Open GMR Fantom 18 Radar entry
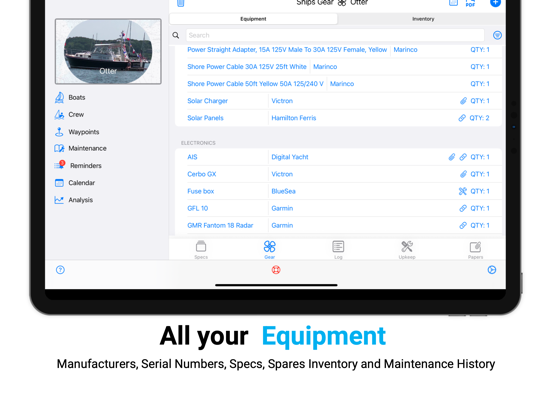The width and height of the screenshot is (552, 414). [338, 225]
